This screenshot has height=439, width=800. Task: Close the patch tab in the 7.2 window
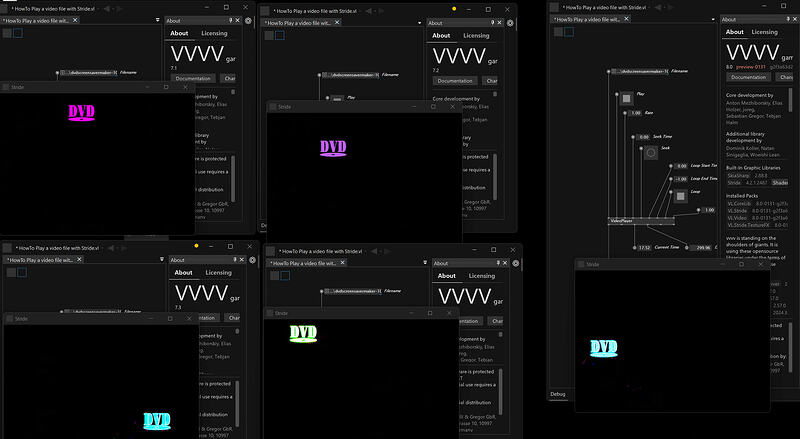(x=337, y=22)
